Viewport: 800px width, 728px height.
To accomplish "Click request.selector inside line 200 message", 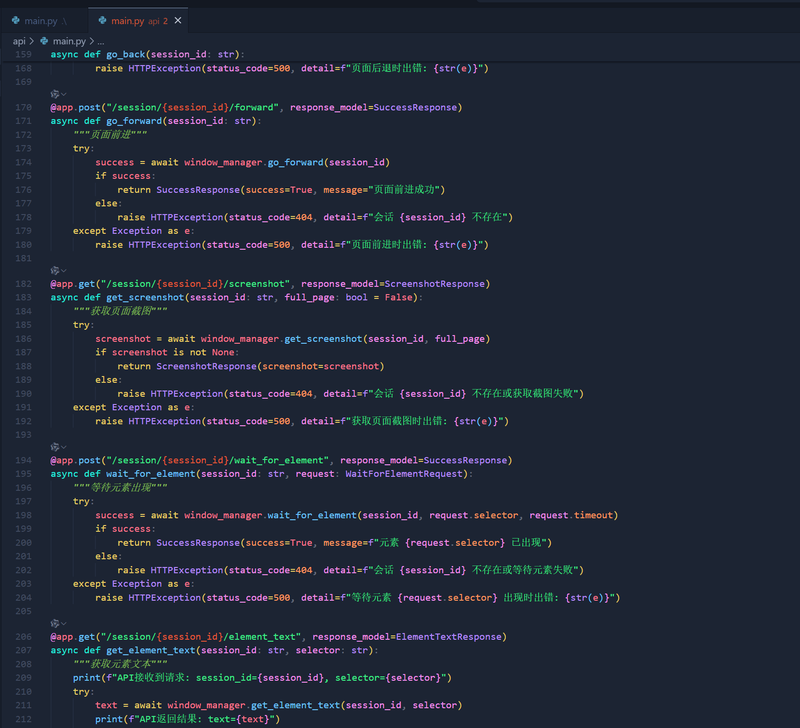I will (455, 543).
